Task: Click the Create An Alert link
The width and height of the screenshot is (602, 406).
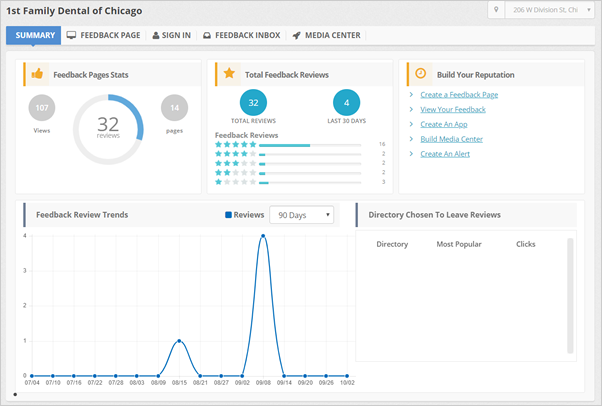Action: 447,154
